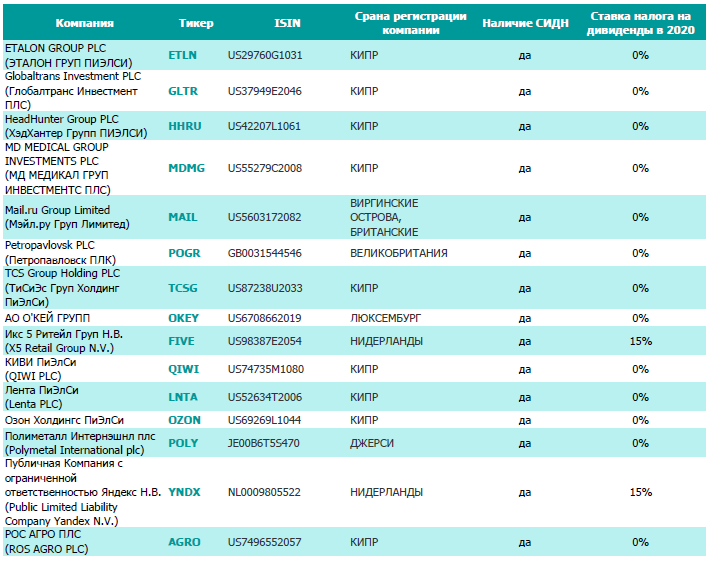Screen dimensions: 708x562
Task: Open the FIVE ticker link
Action: [x=182, y=341]
